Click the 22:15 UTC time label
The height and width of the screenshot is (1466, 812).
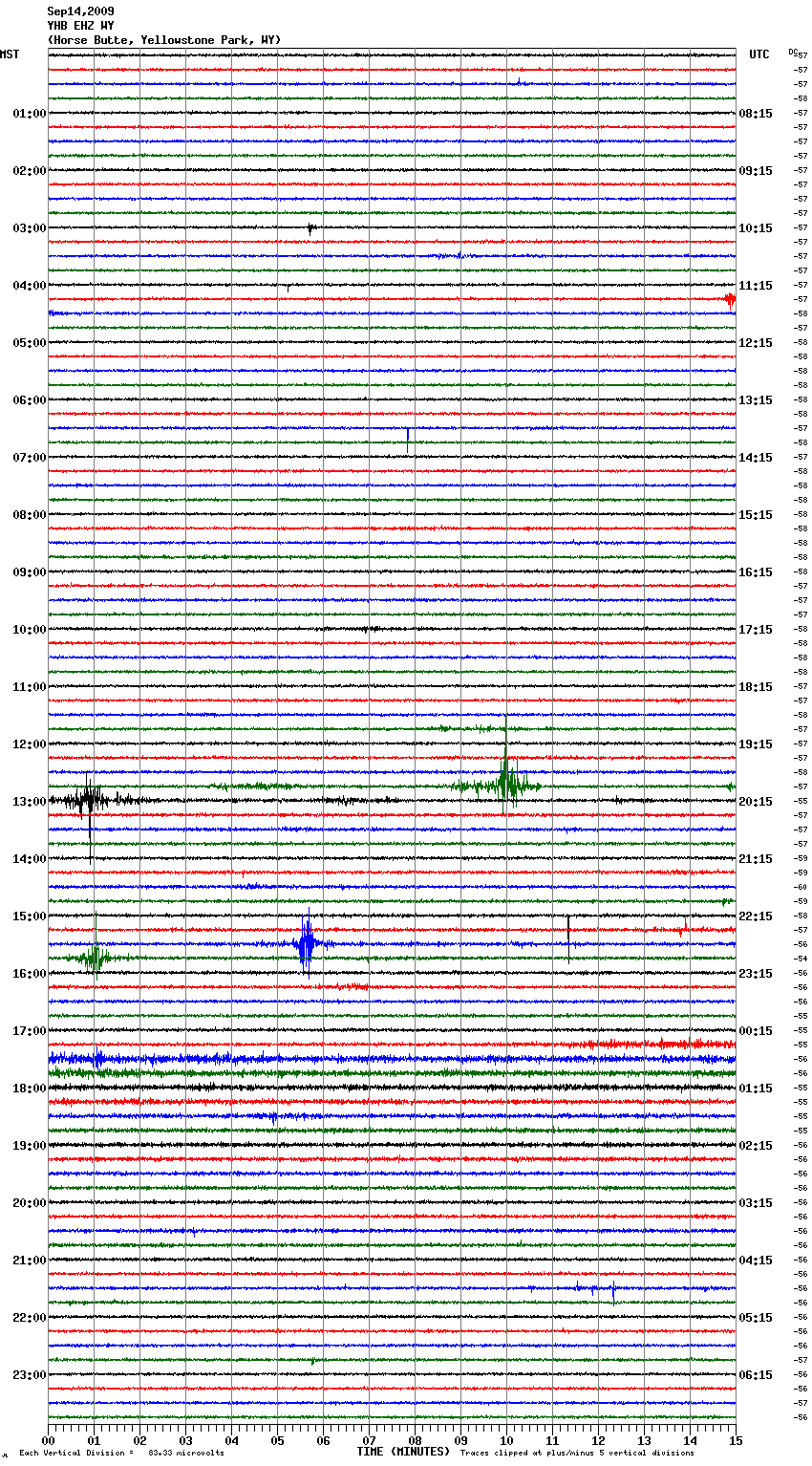pyautogui.click(x=756, y=916)
